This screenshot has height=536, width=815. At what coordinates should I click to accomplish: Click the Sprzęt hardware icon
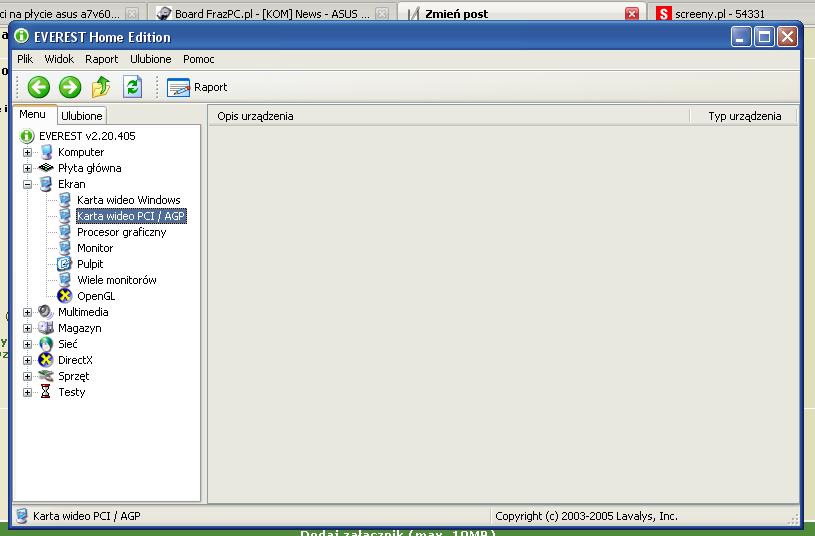click(46, 375)
